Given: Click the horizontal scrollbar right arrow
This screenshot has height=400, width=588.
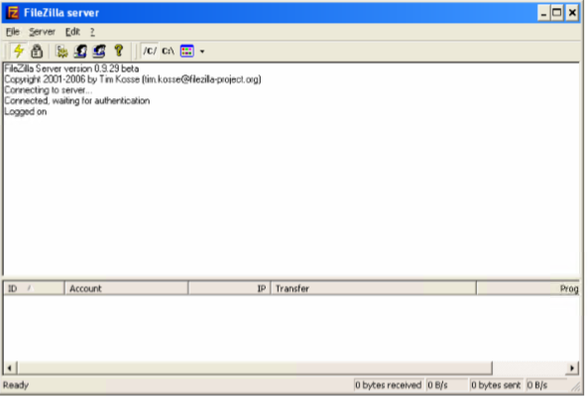Looking at the screenshot, I should (x=572, y=368).
